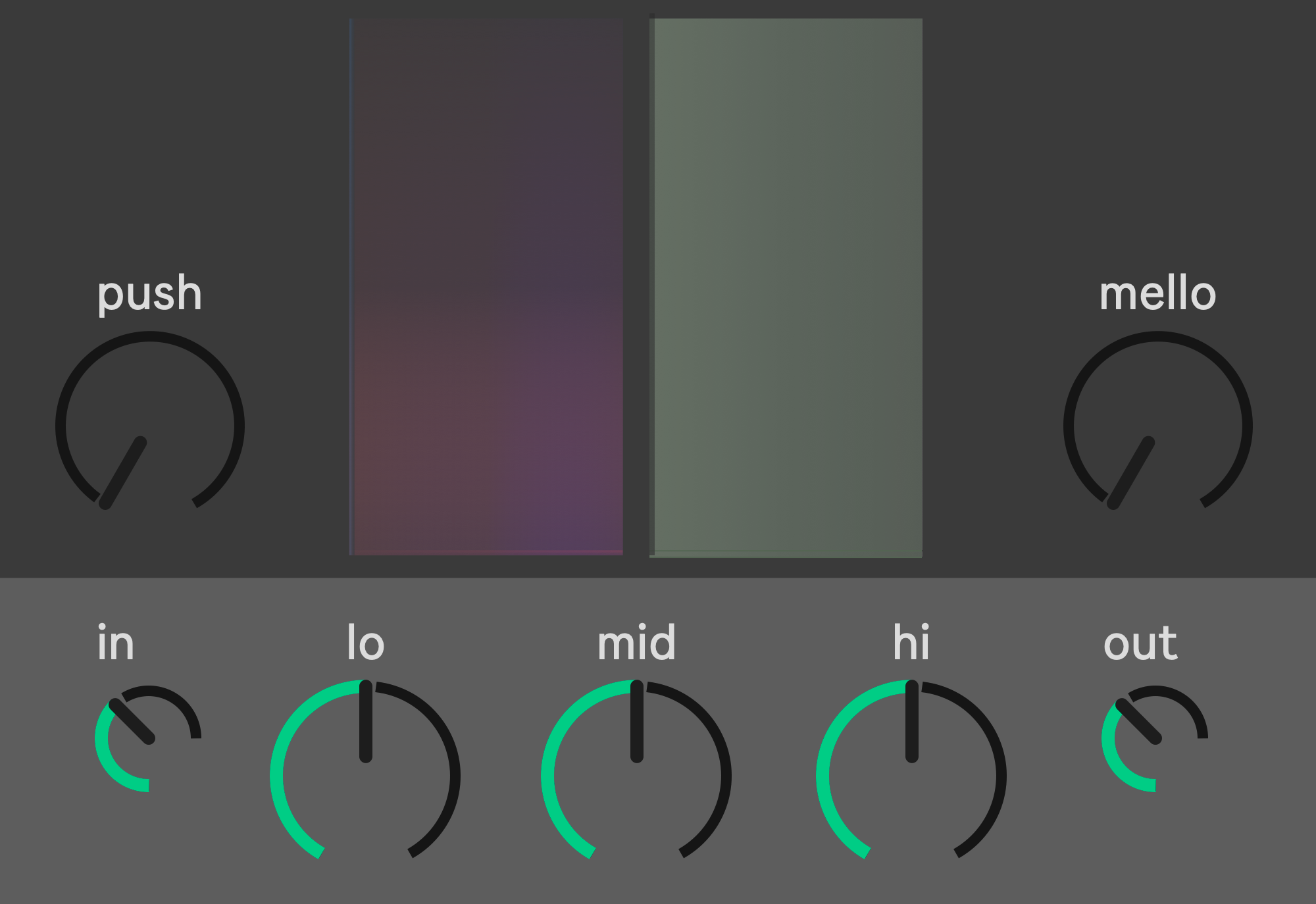The image size is (1316, 904).
Task: Click the "mello" label text
Action: click(x=1158, y=293)
